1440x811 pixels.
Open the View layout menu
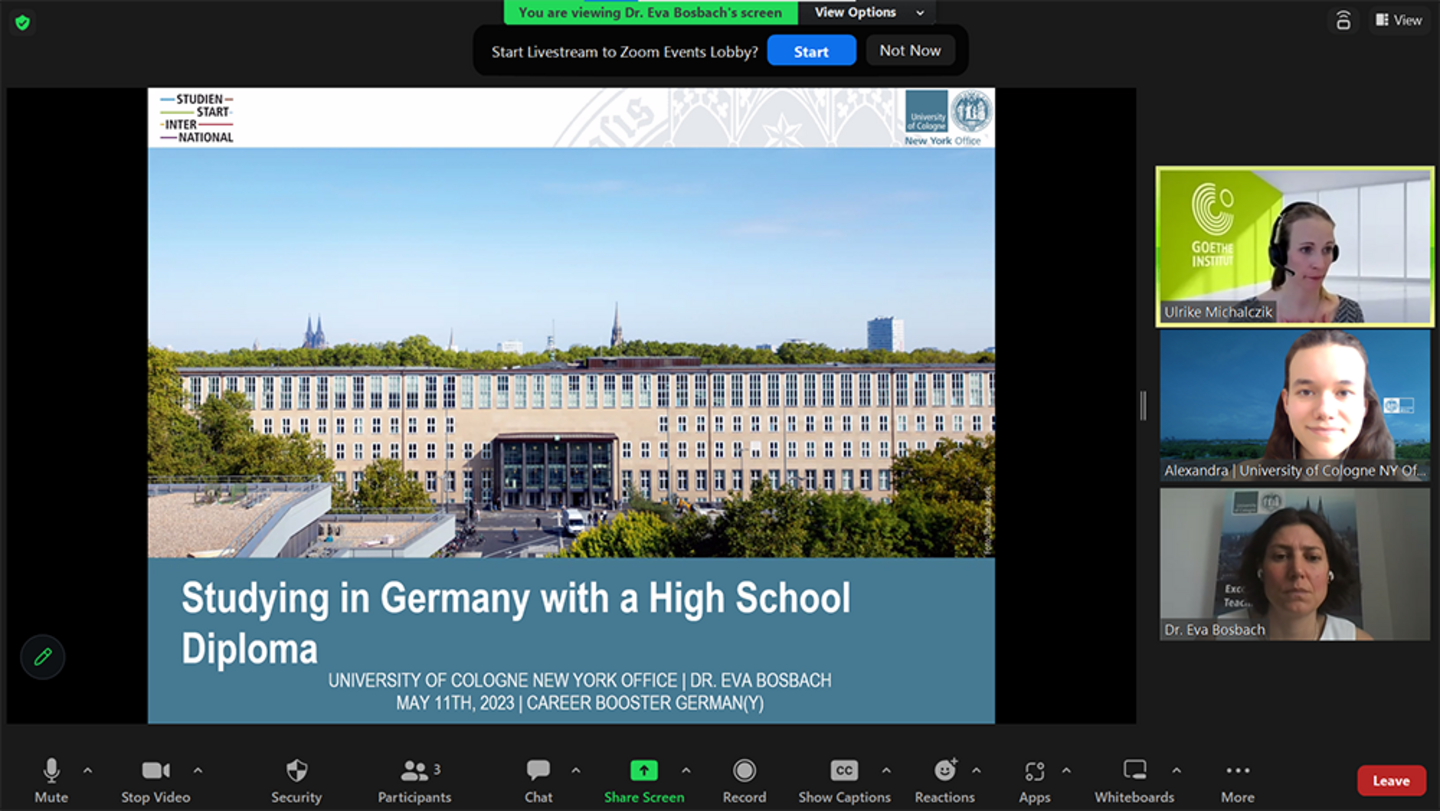tap(1399, 20)
